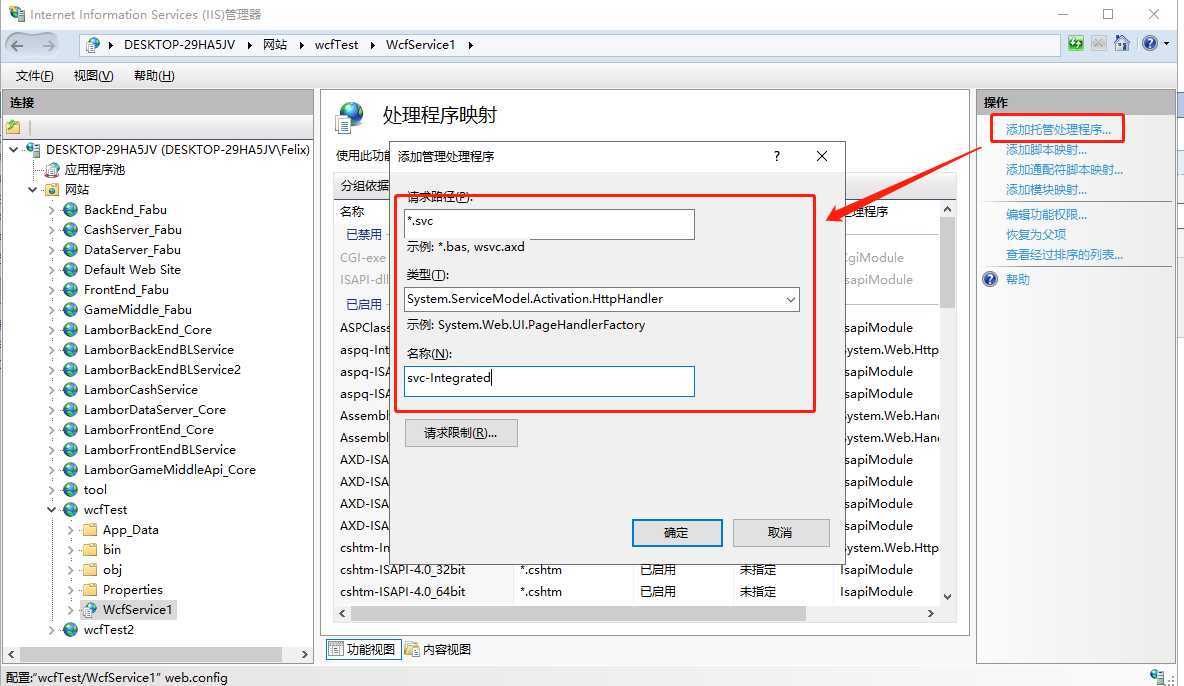Screen dimensions: 1184x686
Task: Click the Back navigation arrow
Action: click(x=17, y=45)
